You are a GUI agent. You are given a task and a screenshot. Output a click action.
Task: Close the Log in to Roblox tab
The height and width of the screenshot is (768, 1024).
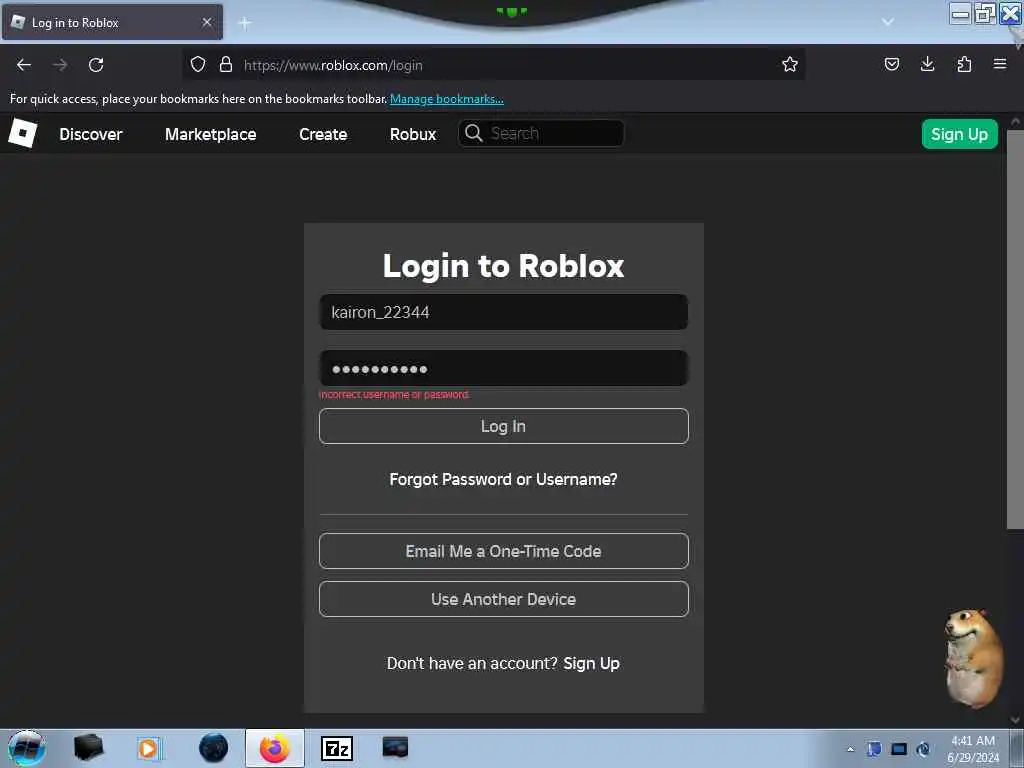(206, 22)
